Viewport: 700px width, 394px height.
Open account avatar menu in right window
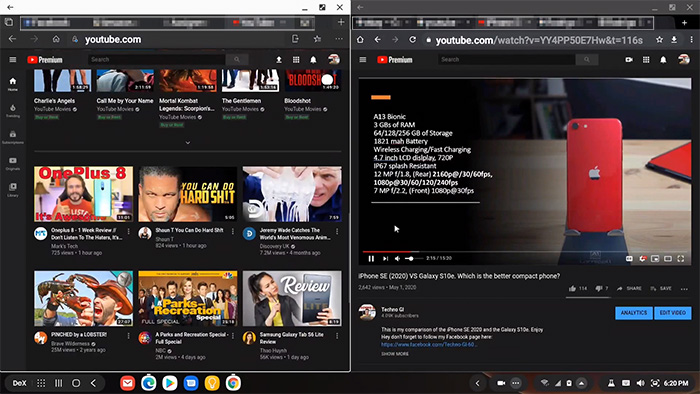click(x=683, y=59)
